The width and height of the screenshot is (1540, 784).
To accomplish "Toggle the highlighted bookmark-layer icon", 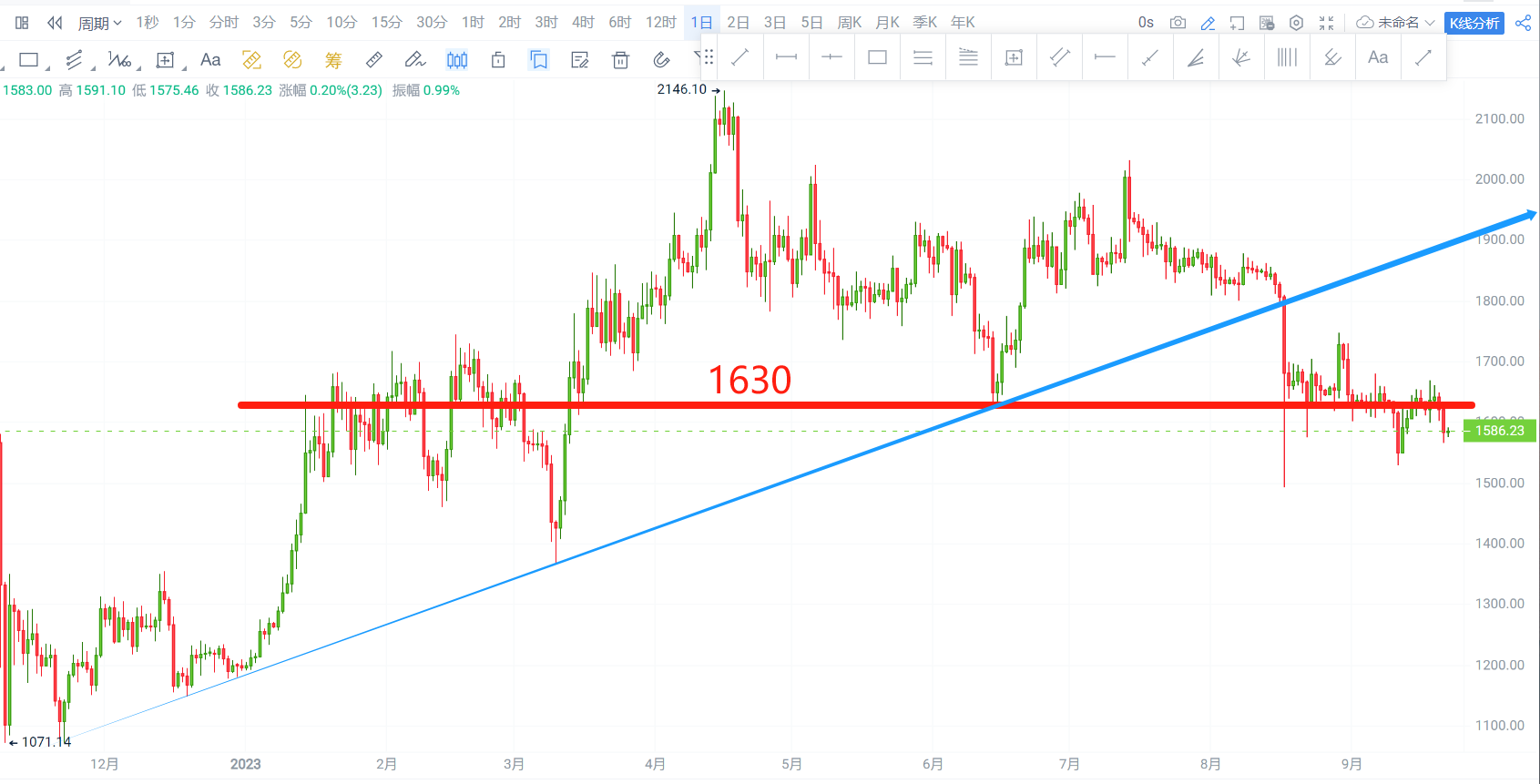I will (x=539, y=60).
